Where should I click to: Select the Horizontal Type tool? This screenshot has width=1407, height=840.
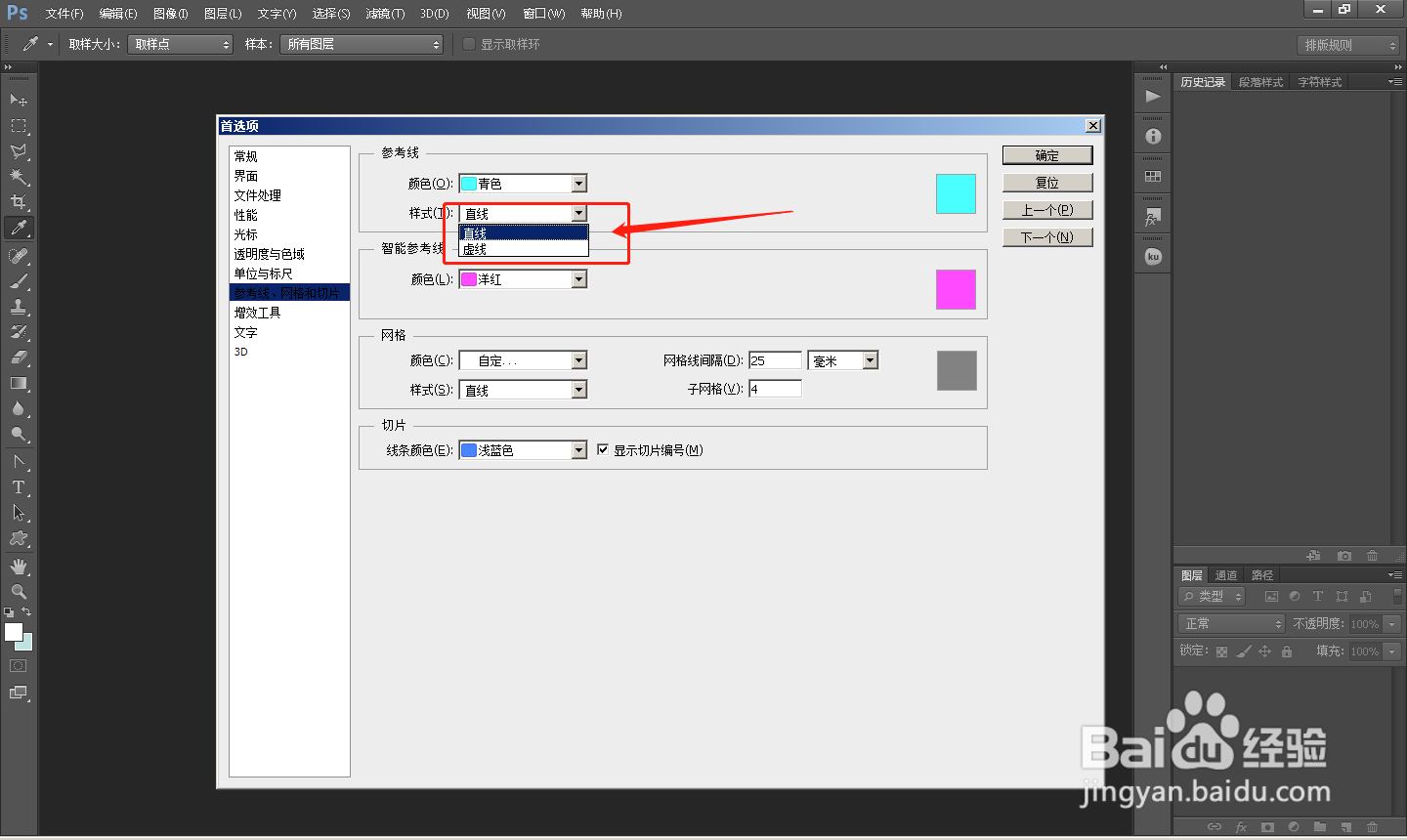(19, 486)
